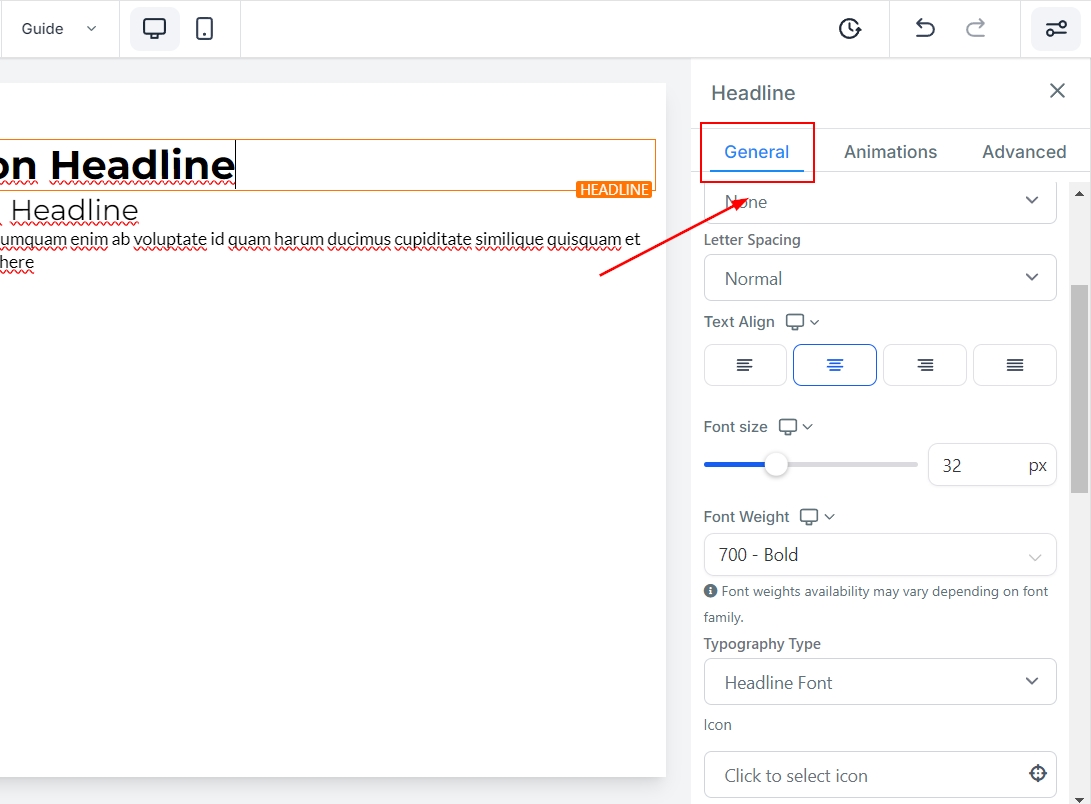
Task: Click the font size slider handle
Action: click(x=776, y=465)
